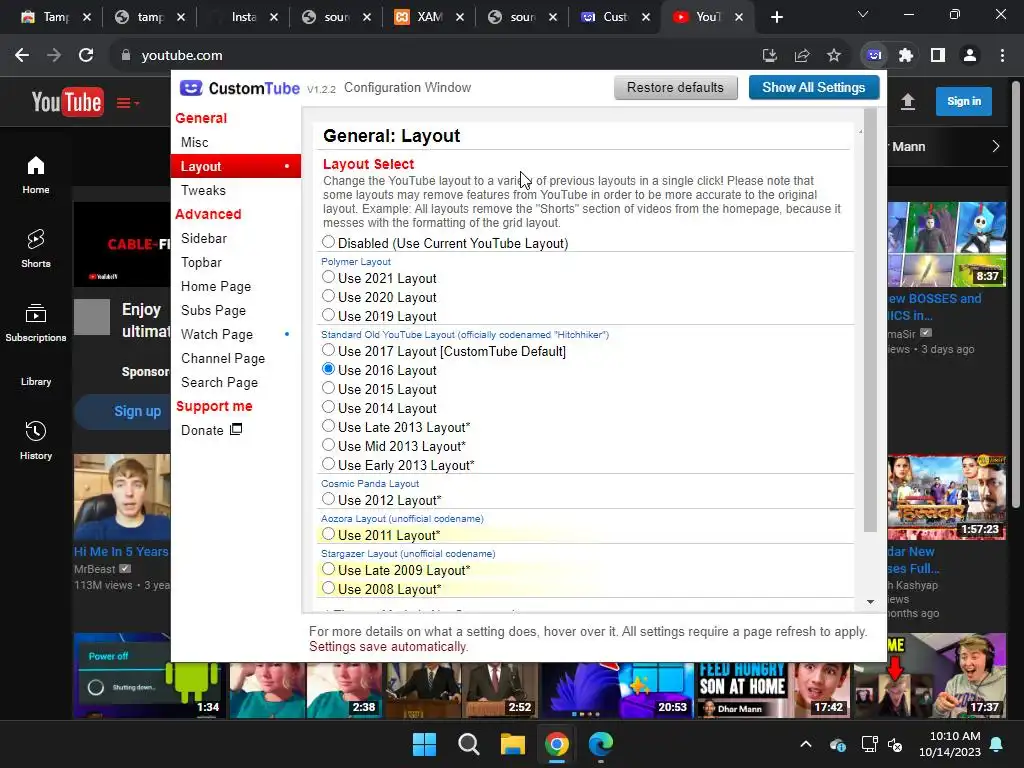Select Use 2011 Layout radio
This screenshot has width=1024, height=768.
pyautogui.click(x=328, y=534)
